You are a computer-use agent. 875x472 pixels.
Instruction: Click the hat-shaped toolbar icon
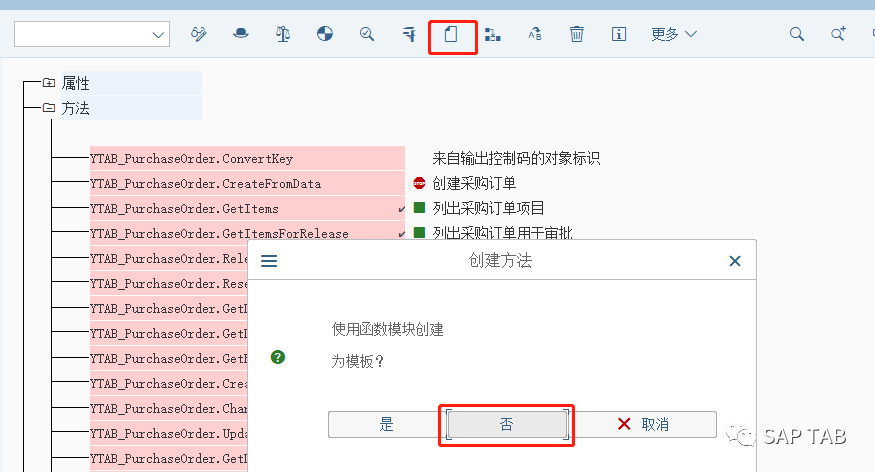pyautogui.click(x=241, y=34)
